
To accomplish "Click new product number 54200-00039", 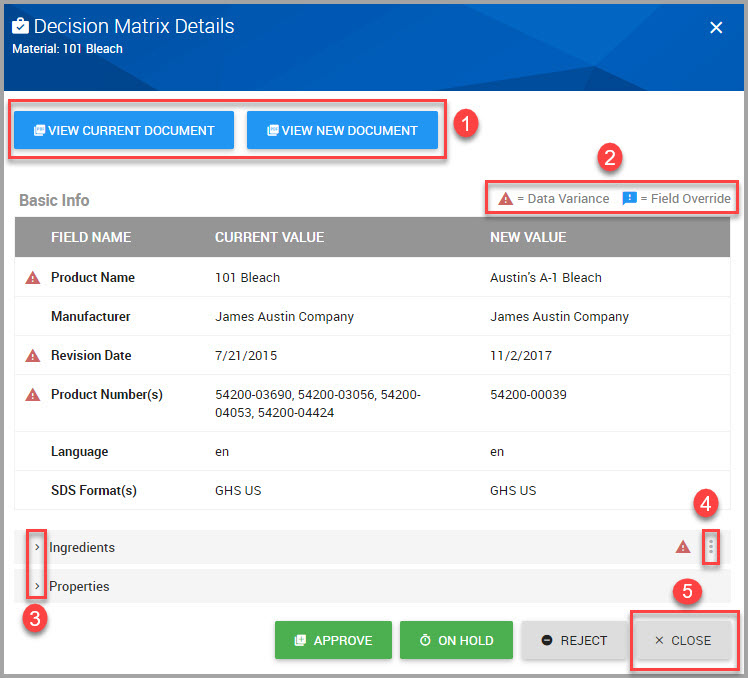I will point(528,395).
